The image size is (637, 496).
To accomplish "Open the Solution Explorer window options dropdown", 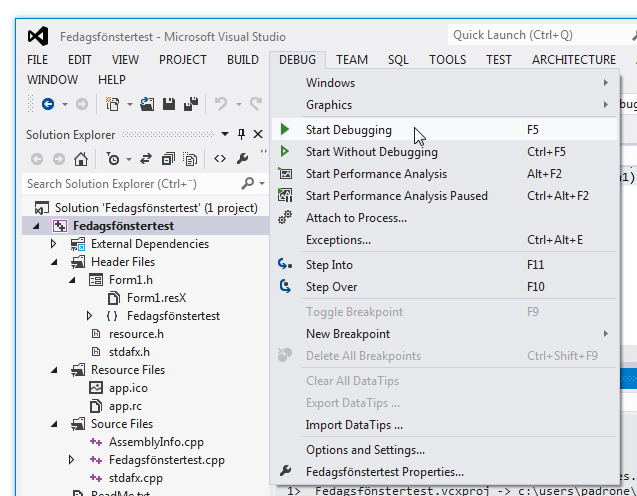I will (225, 134).
